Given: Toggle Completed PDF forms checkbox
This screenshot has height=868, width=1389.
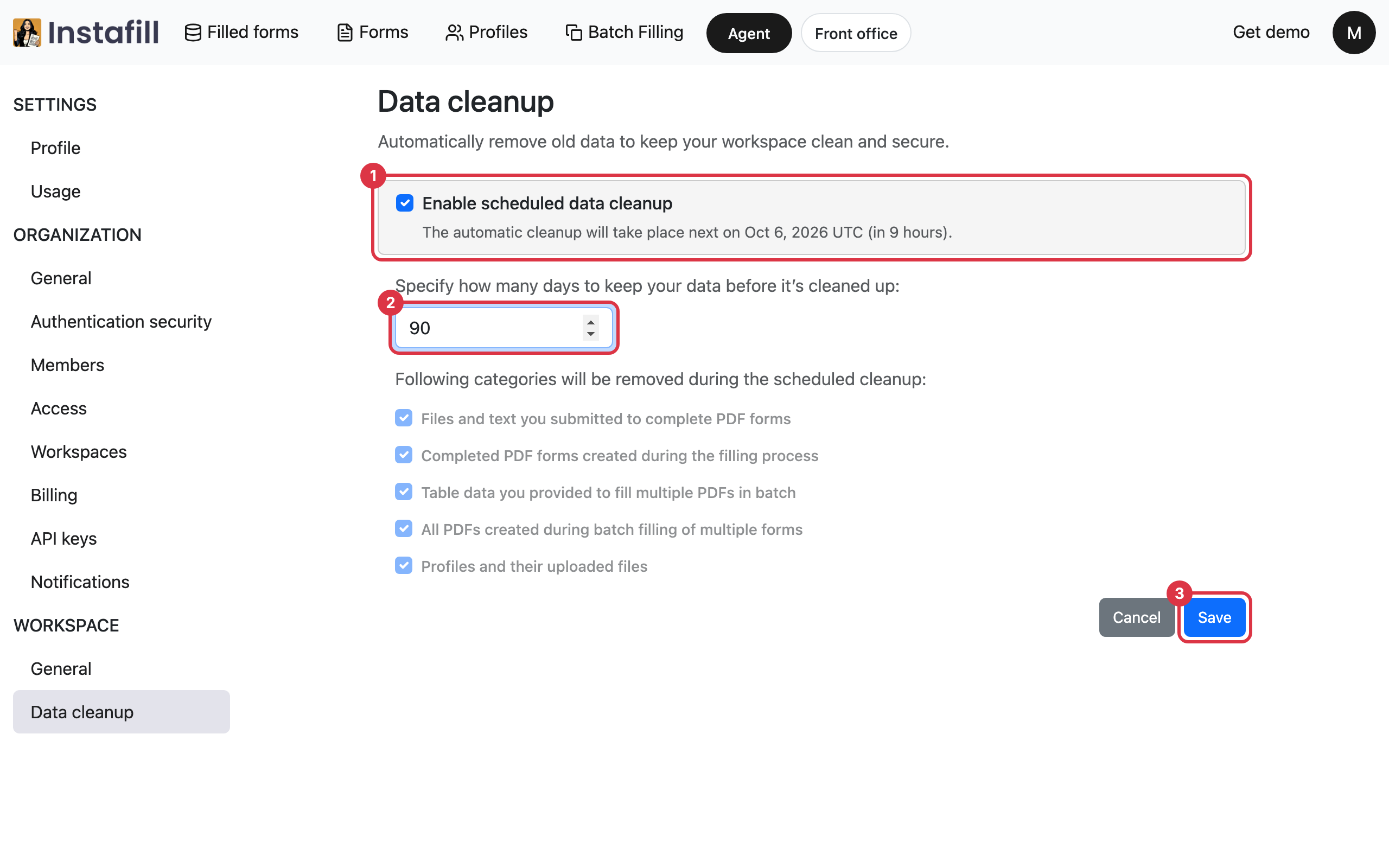Looking at the screenshot, I should pos(404,455).
